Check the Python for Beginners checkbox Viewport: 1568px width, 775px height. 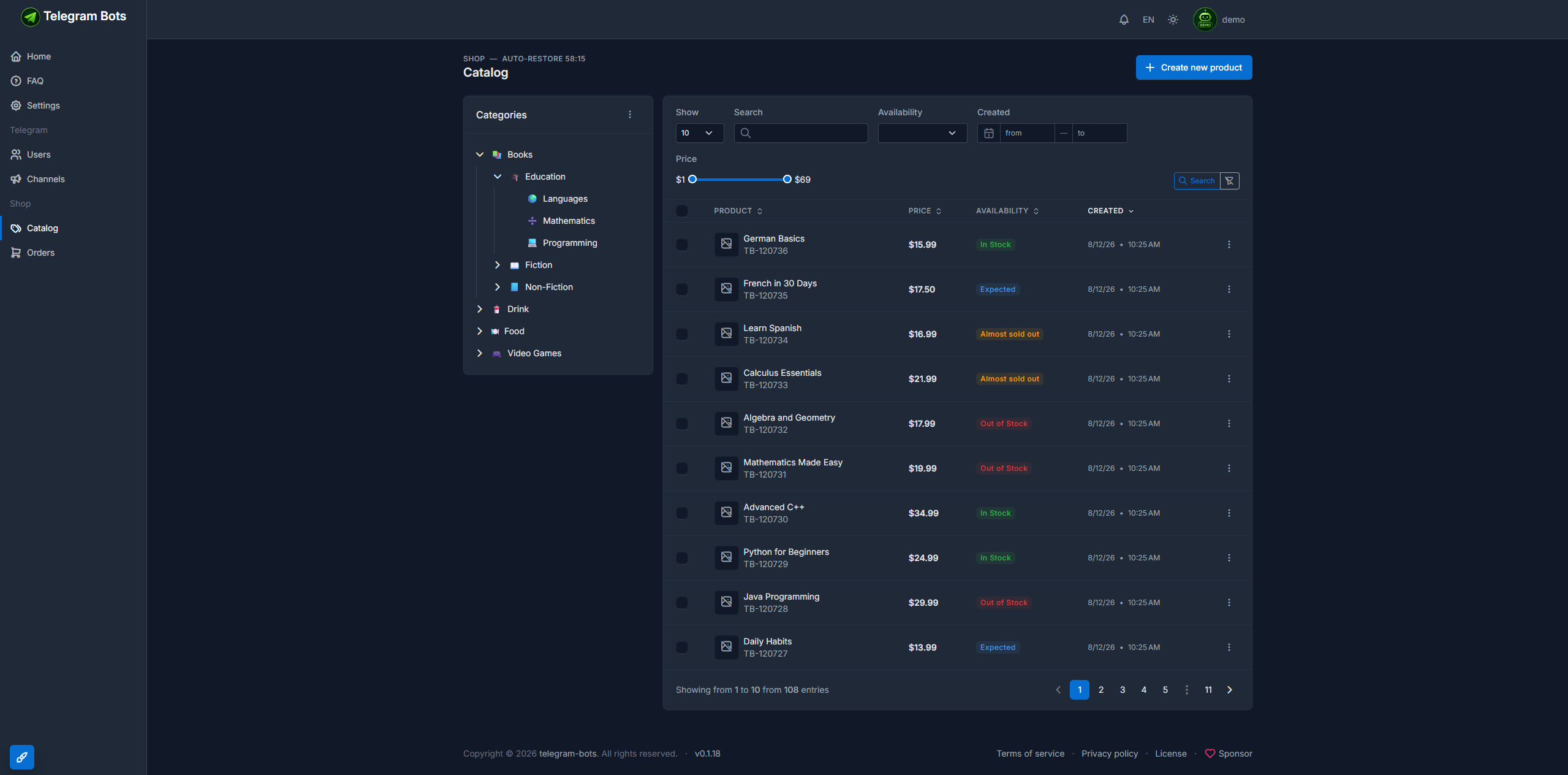pos(682,558)
